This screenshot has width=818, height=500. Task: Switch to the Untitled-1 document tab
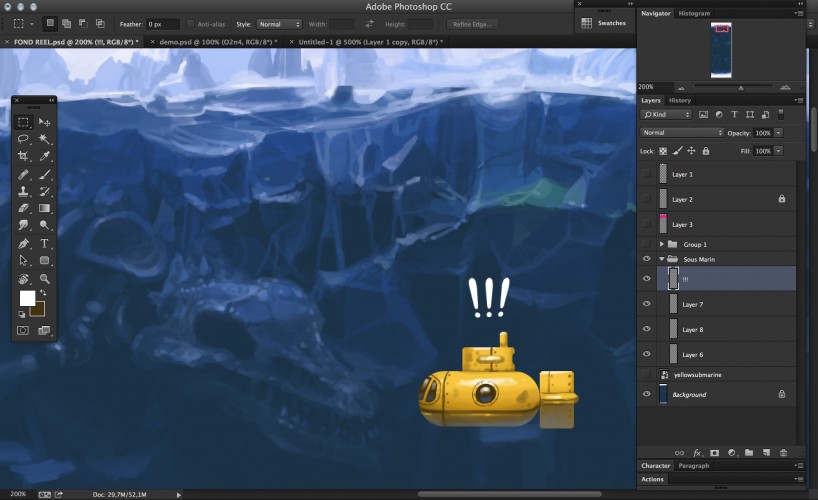[x=370, y=42]
